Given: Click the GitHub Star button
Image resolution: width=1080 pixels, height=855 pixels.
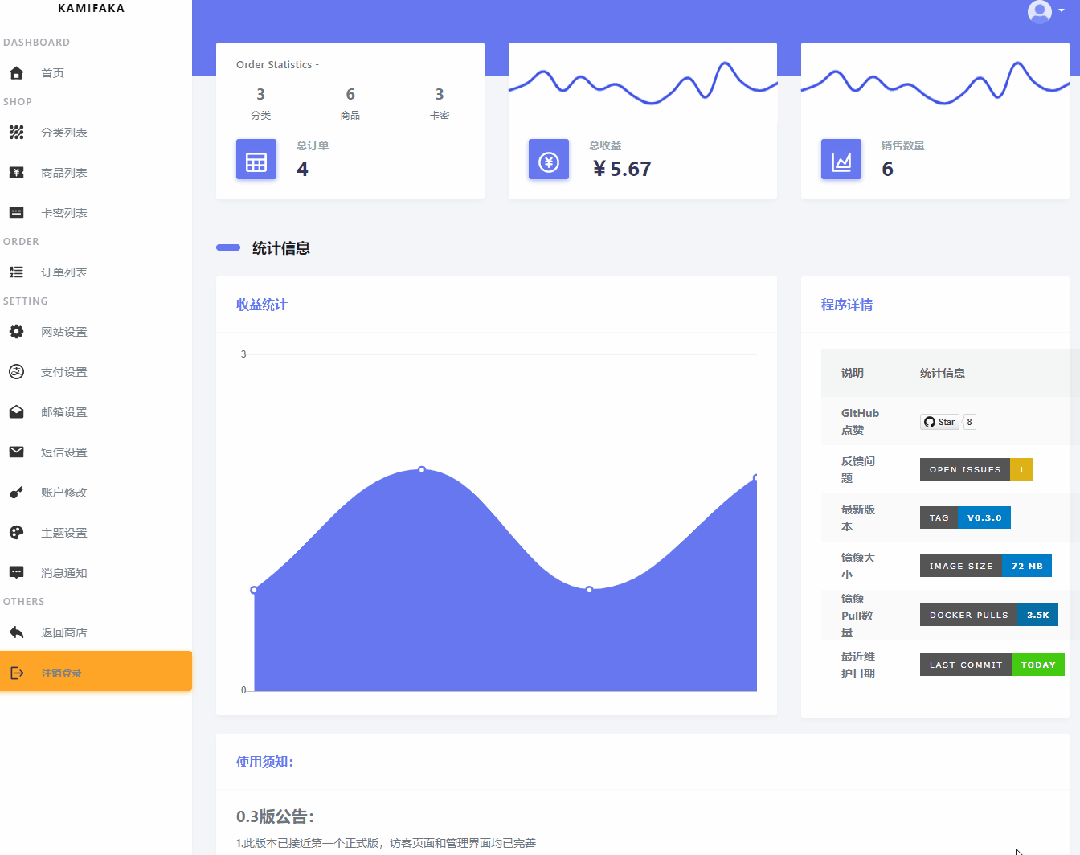Looking at the screenshot, I should point(939,422).
